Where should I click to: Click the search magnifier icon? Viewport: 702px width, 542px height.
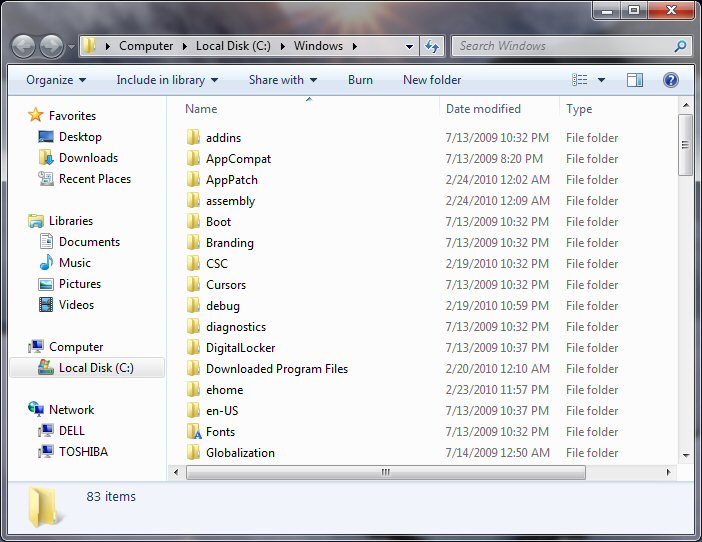680,46
